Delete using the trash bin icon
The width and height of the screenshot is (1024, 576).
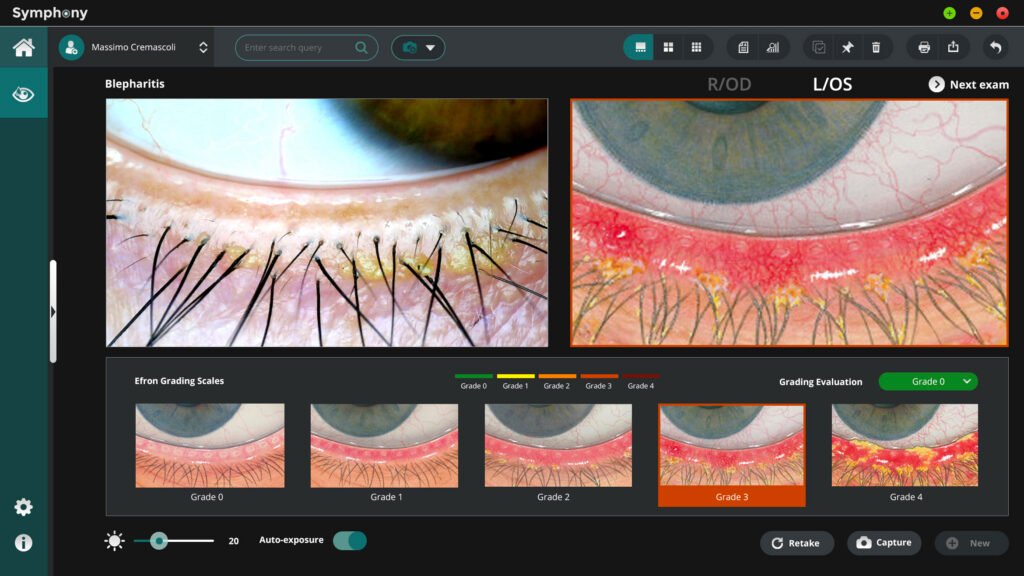point(876,47)
